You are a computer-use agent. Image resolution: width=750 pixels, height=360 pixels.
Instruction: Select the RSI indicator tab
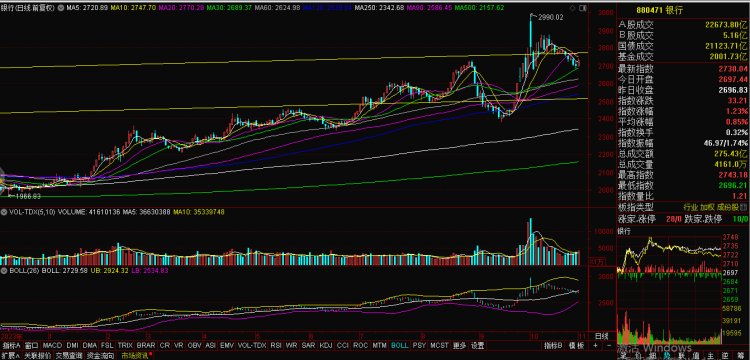point(276,345)
